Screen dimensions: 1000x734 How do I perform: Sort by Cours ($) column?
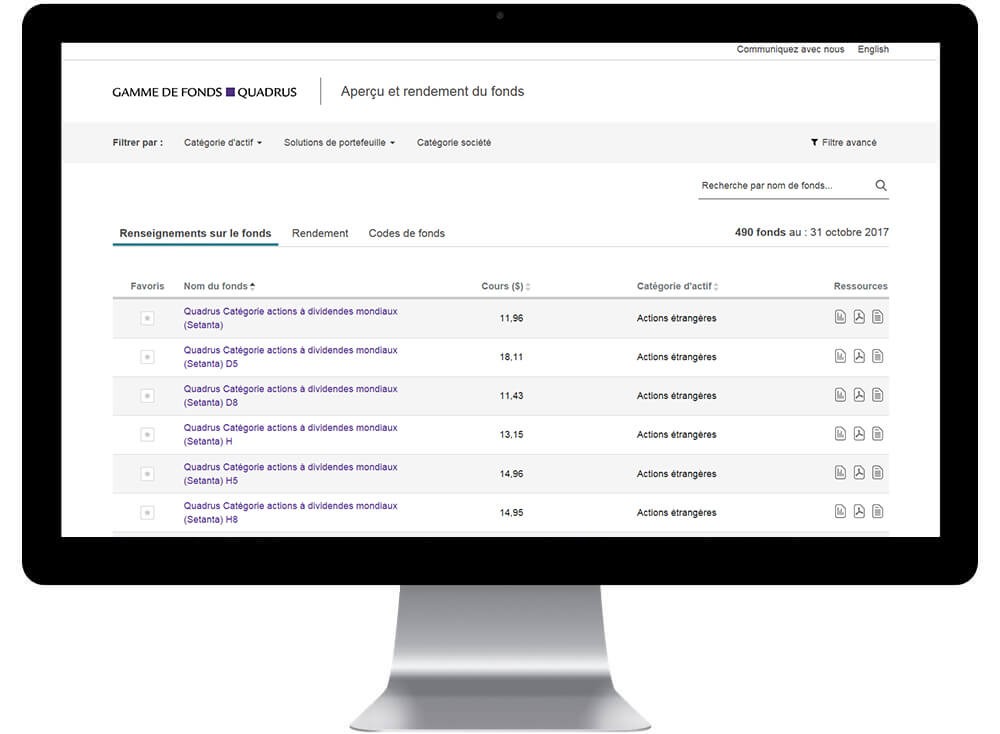click(506, 286)
